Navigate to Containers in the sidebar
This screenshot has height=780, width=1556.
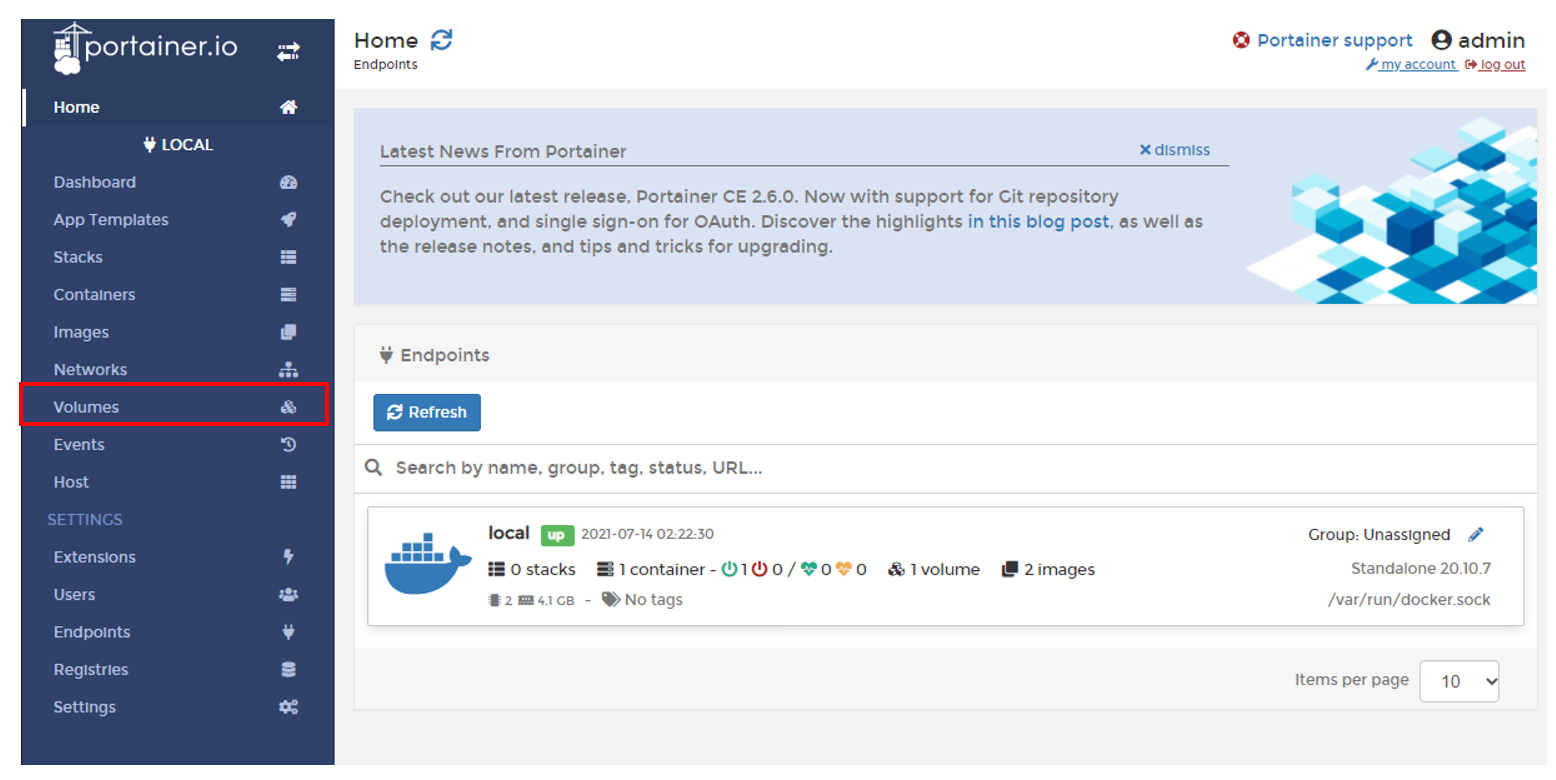[178, 295]
